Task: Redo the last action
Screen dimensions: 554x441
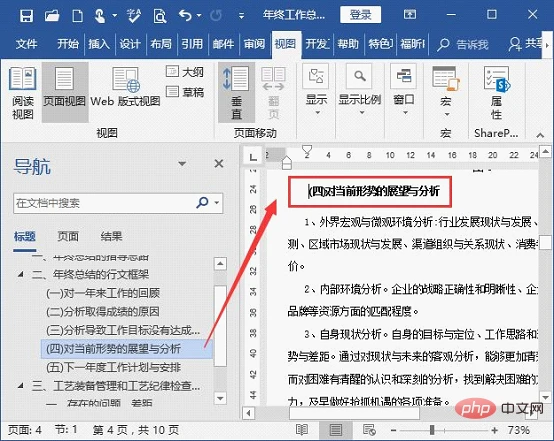Action: (x=216, y=15)
